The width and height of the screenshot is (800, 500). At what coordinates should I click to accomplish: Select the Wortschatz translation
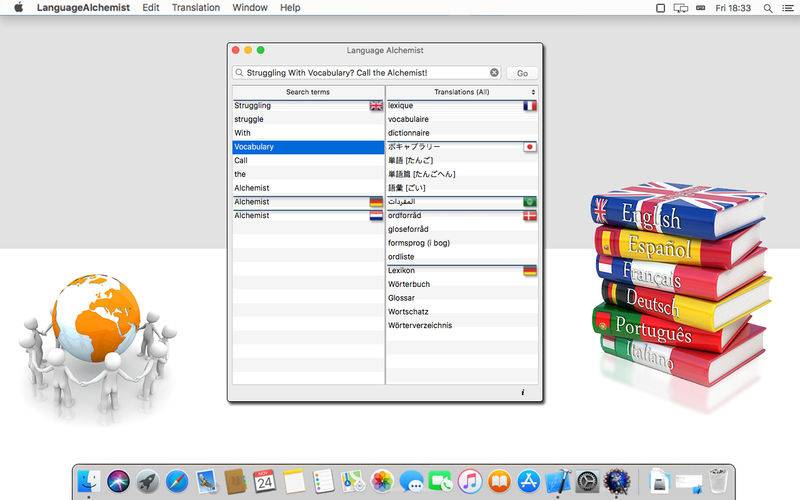(x=462, y=312)
